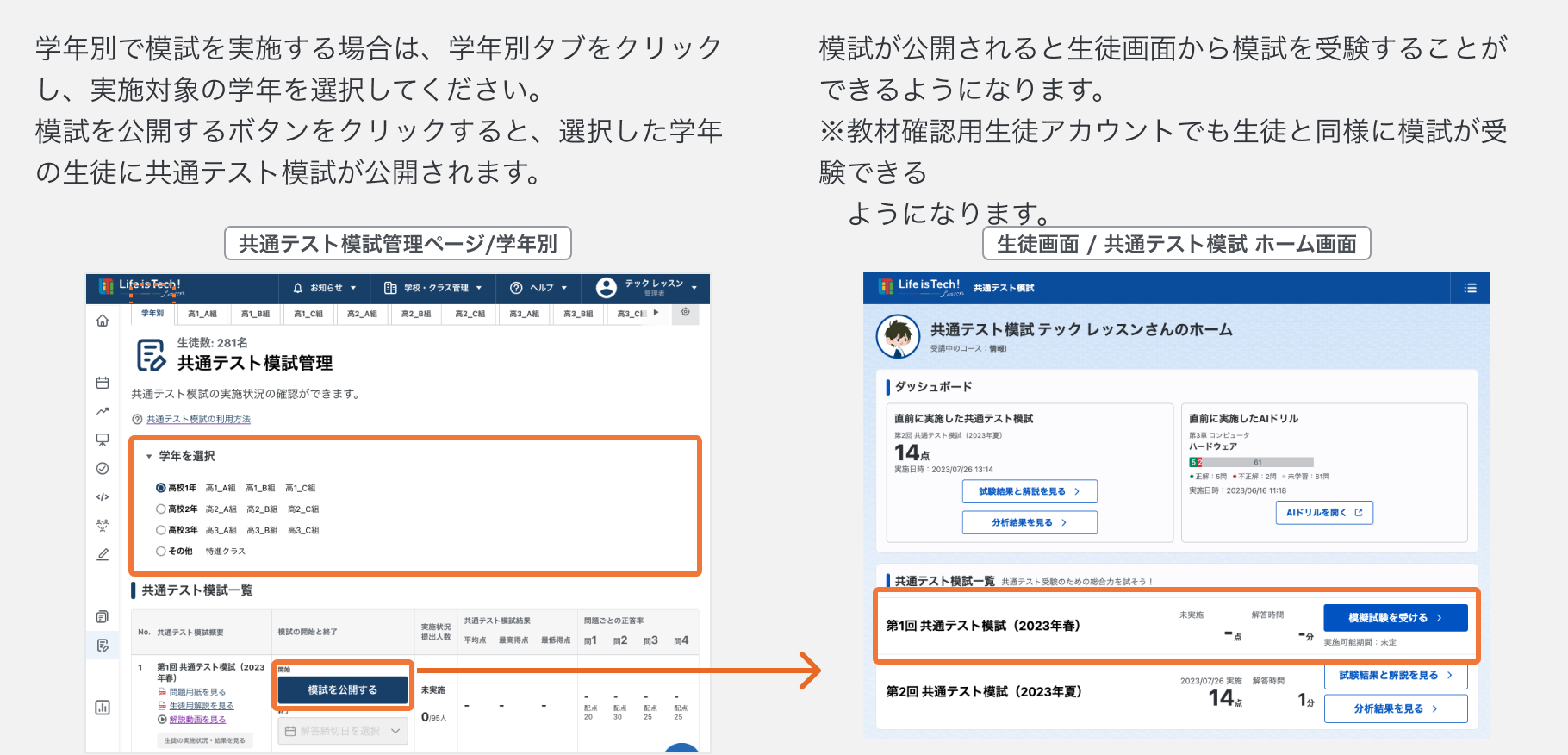Select the 高校2年 radio button
This screenshot has height=755, width=1568.
[x=160, y=509]
